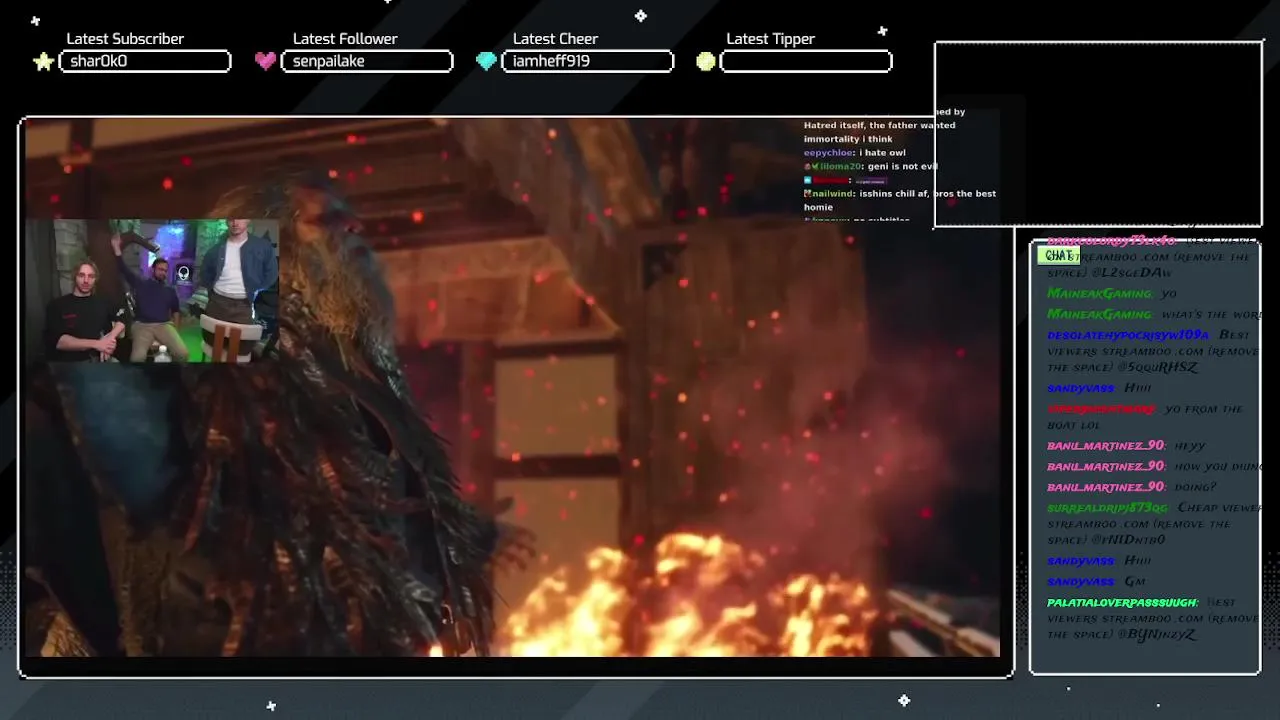This screenshot has height=720, width=1280.
Task: Click the yellow star Latest Subscriber icon
Action: 43,62
